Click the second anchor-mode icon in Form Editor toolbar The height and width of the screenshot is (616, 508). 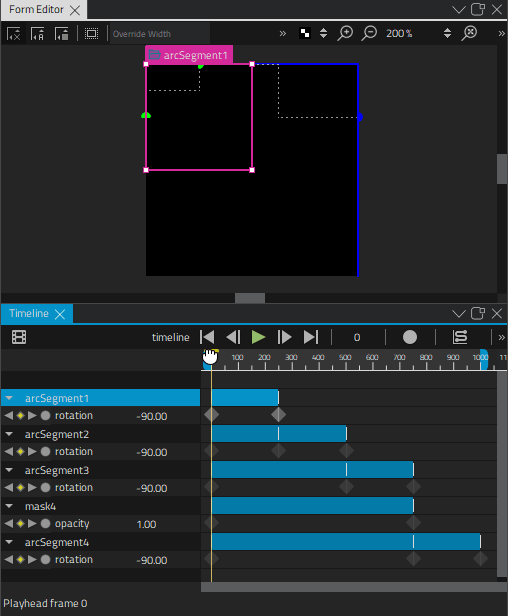click(37, 34)
